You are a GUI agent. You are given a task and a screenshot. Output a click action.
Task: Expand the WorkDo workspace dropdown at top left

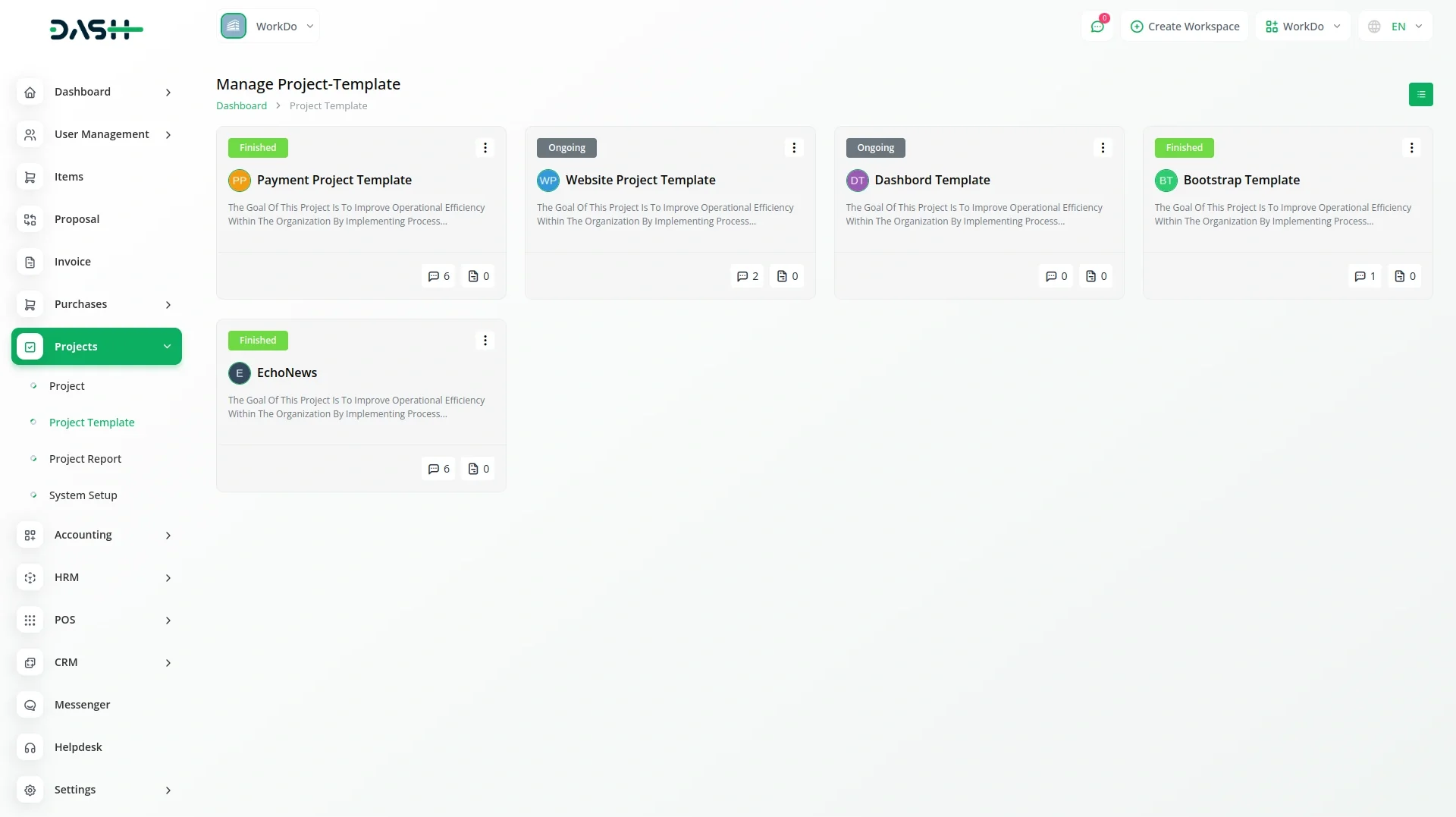click(x=268, y=27)
